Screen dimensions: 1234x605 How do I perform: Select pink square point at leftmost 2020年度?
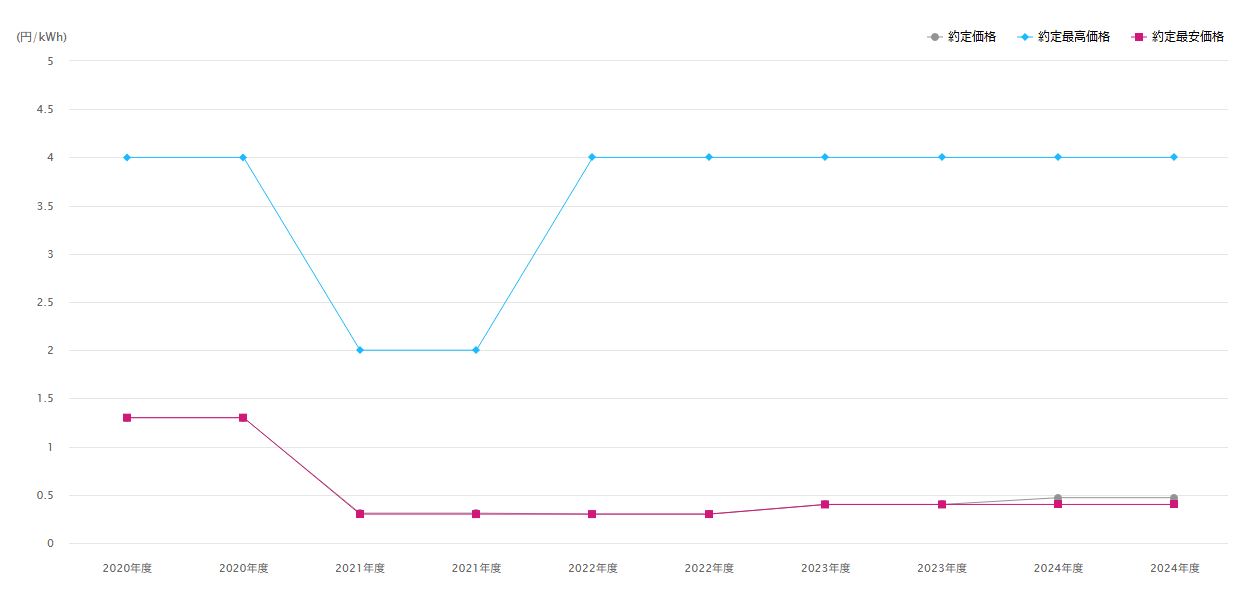127,418
